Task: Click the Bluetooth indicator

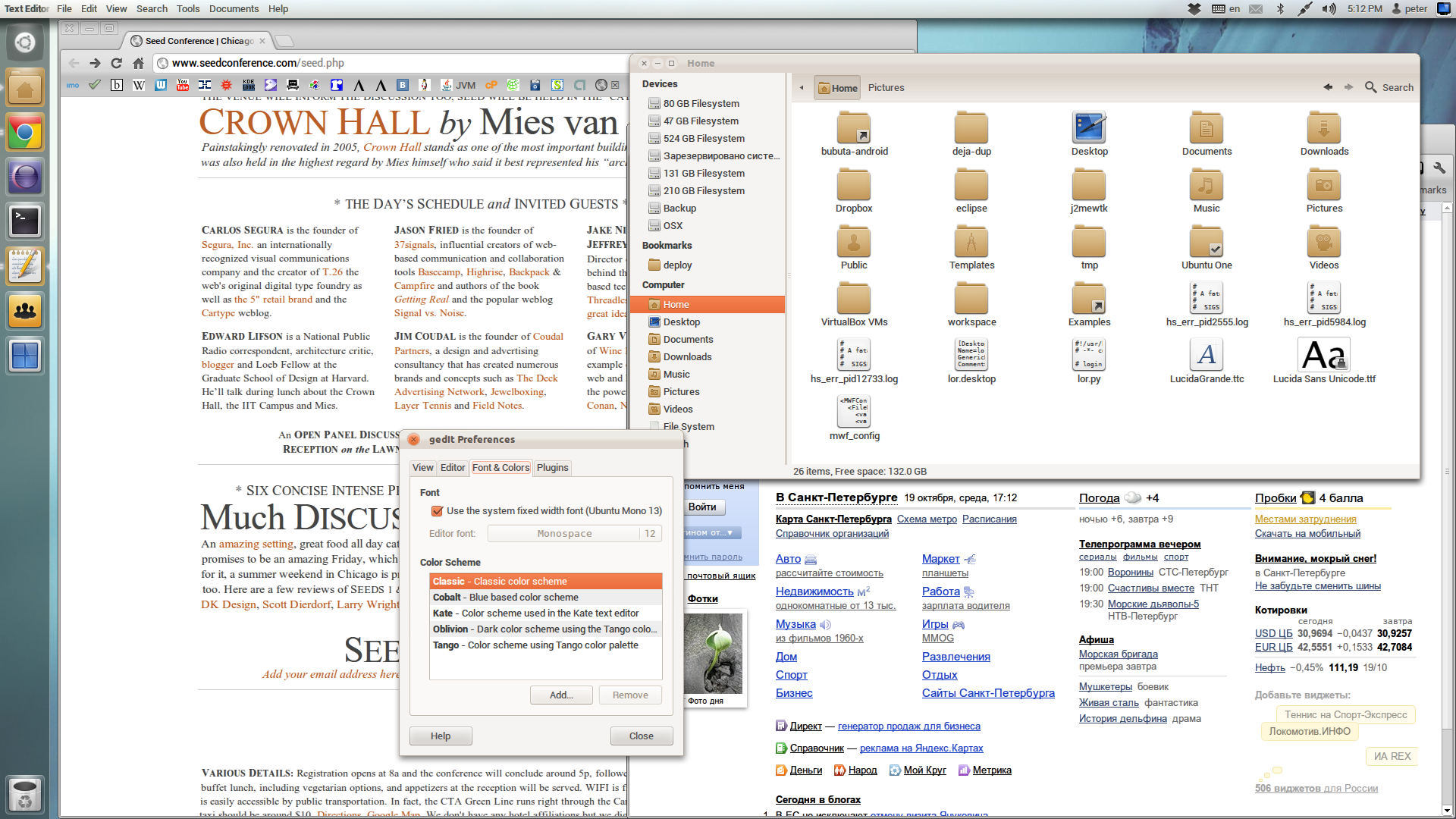Action: click(x=1280, y=9)
